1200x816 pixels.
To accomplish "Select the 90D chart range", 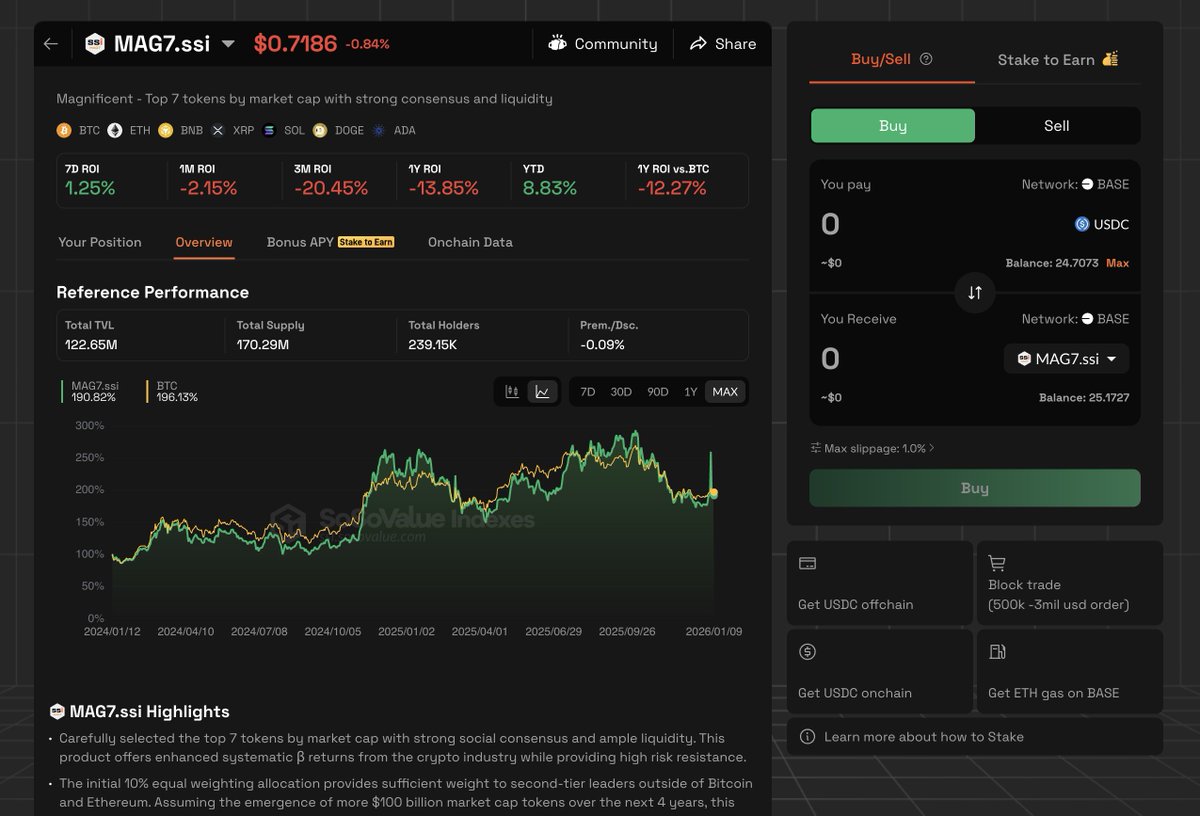I will coord(657,392).
